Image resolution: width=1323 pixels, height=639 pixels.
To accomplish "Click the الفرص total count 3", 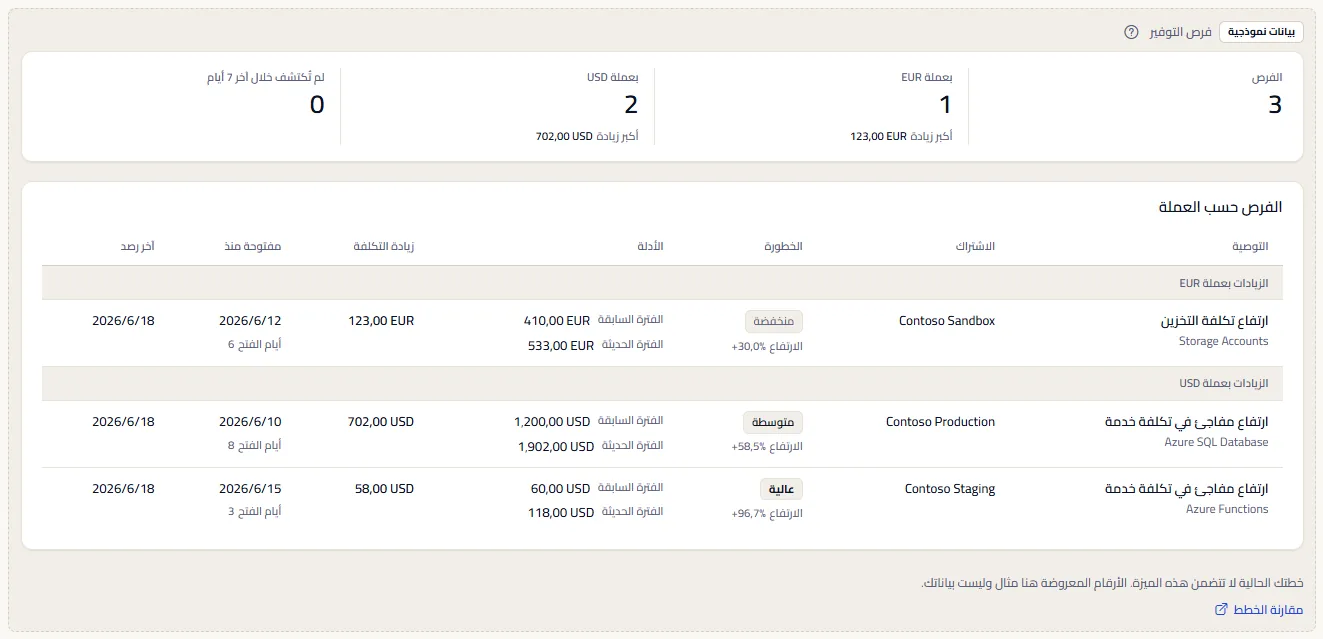I will (1275, 104).
